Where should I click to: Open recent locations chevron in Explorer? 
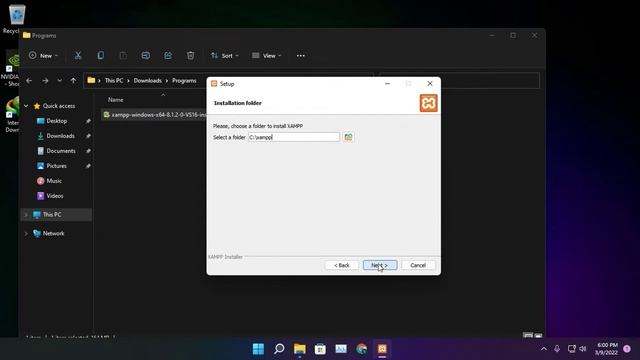point(60,81)
